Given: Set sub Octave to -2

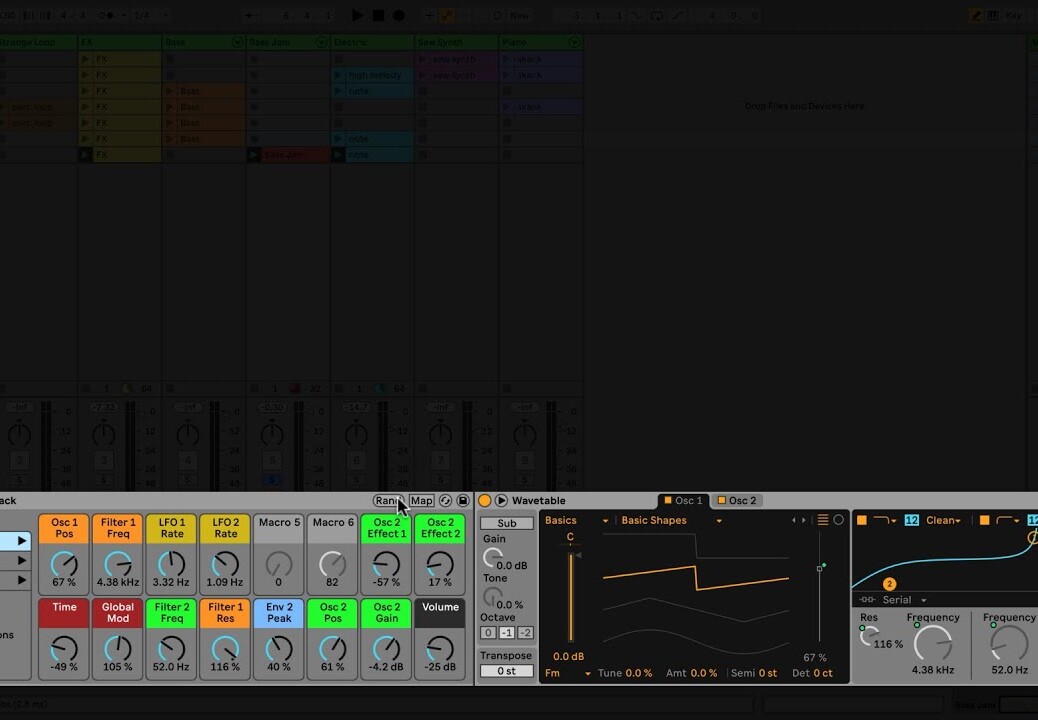Looking at the screenshot, I should (x=525, y=633).
